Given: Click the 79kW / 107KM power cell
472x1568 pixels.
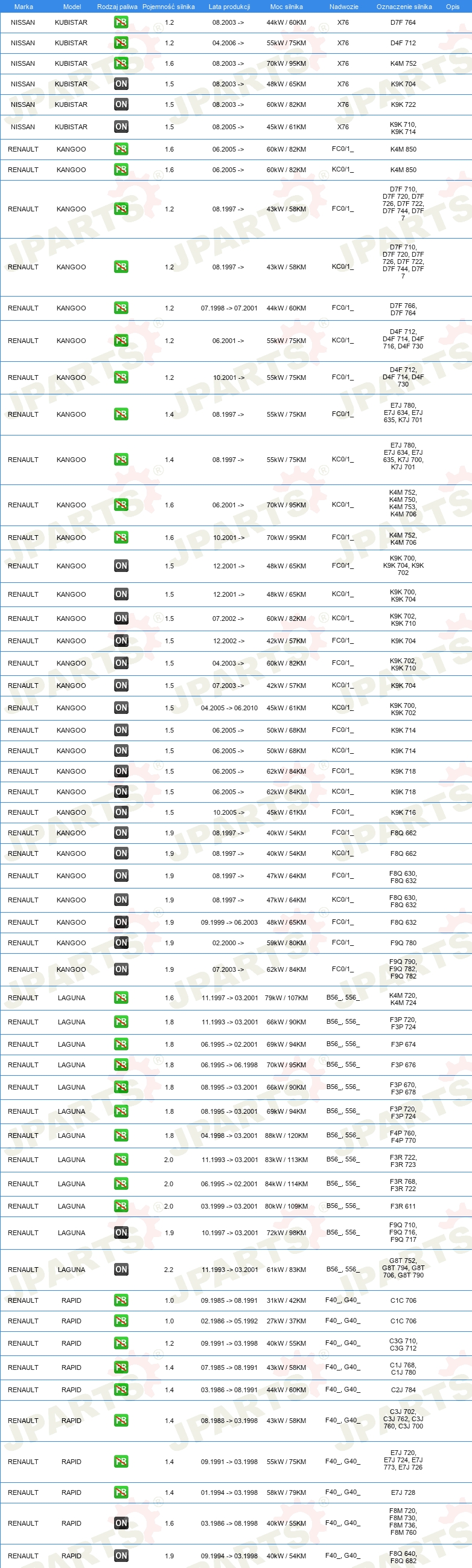Looking at the screenshot, I should (x=287, y=998).
